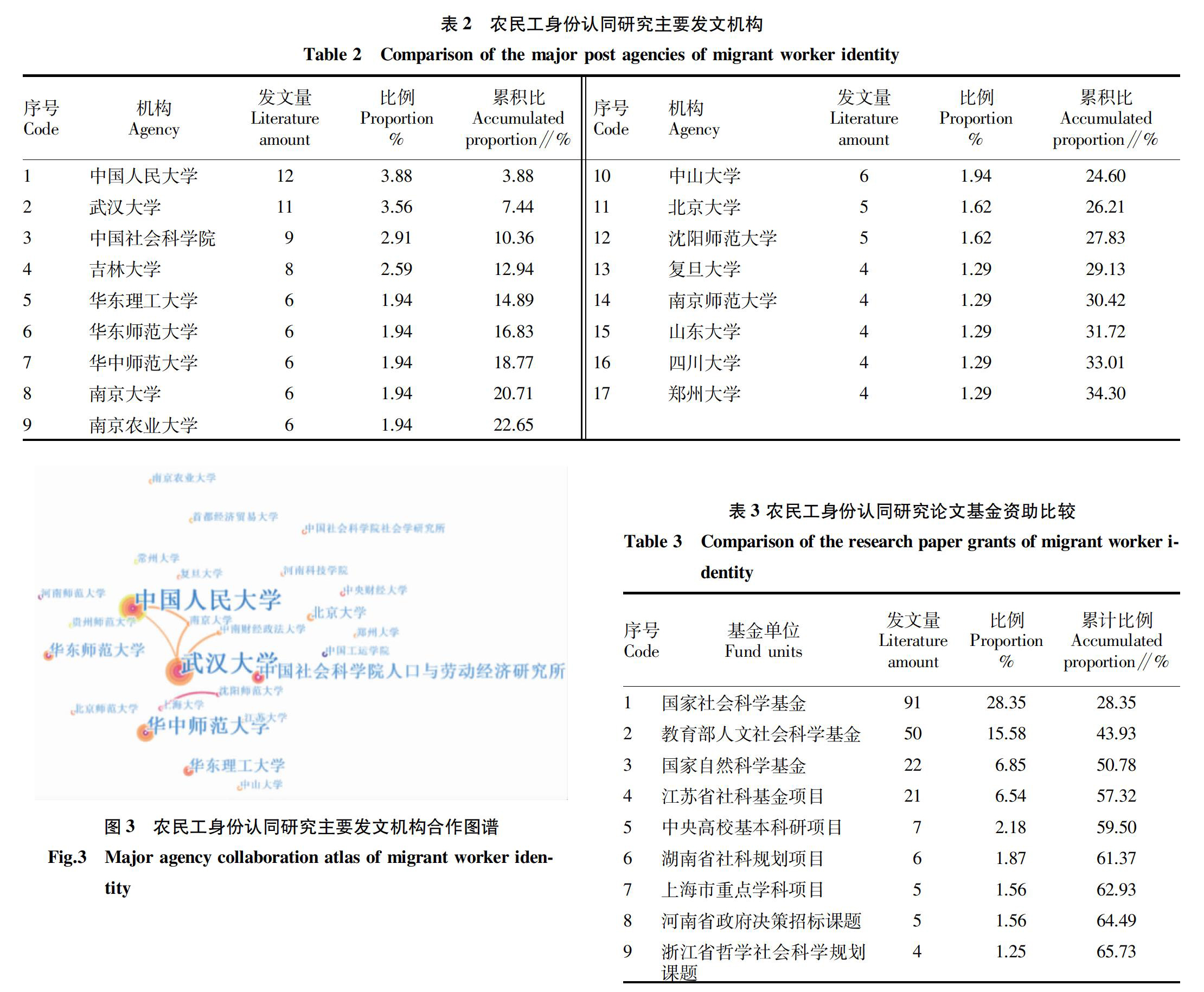Click 江苏省社科基金项目 in Table 3
This screenshot has height=992, width=1204.
pyautogui.click(x=743, y=796)
